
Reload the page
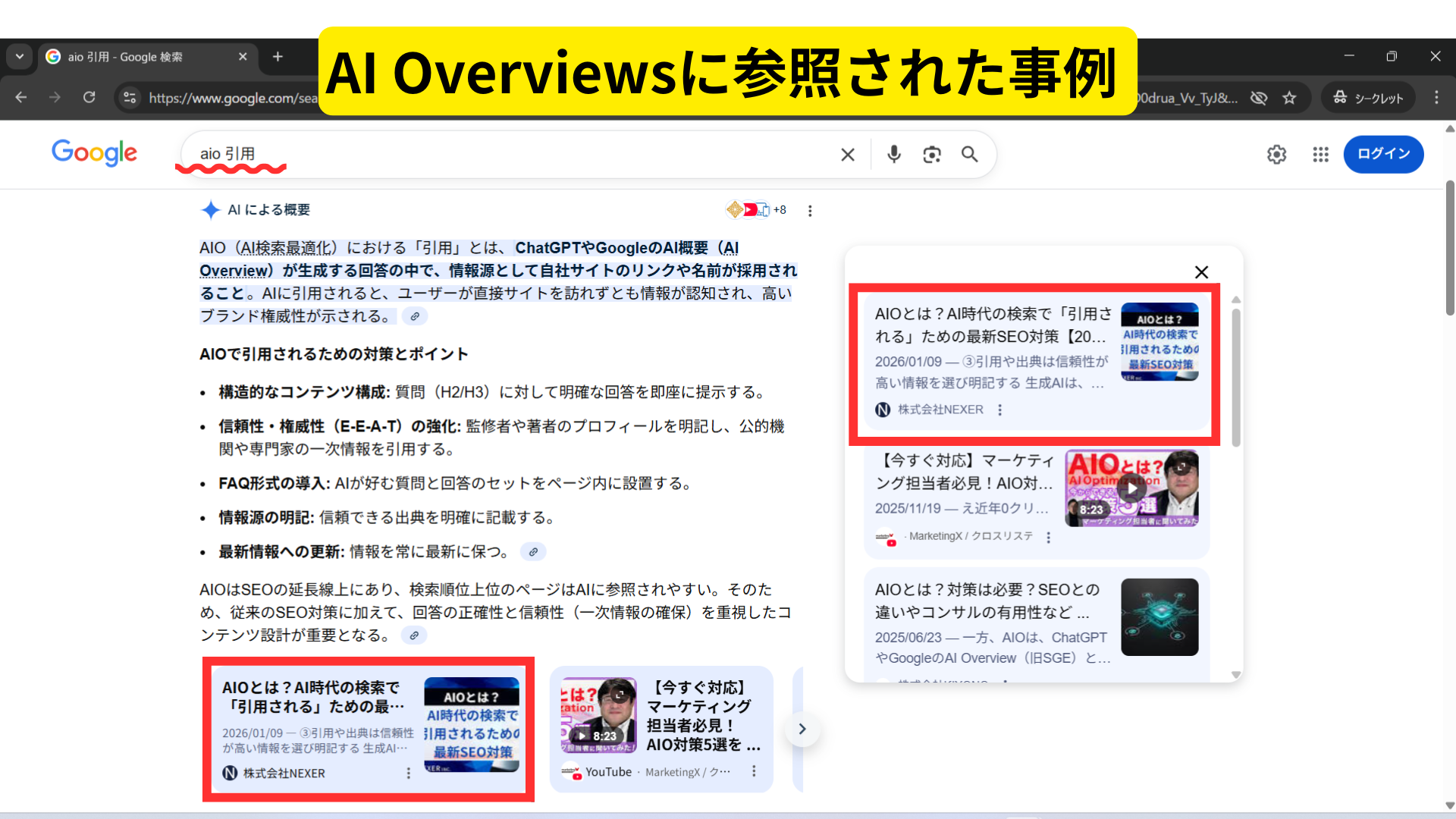89,97
